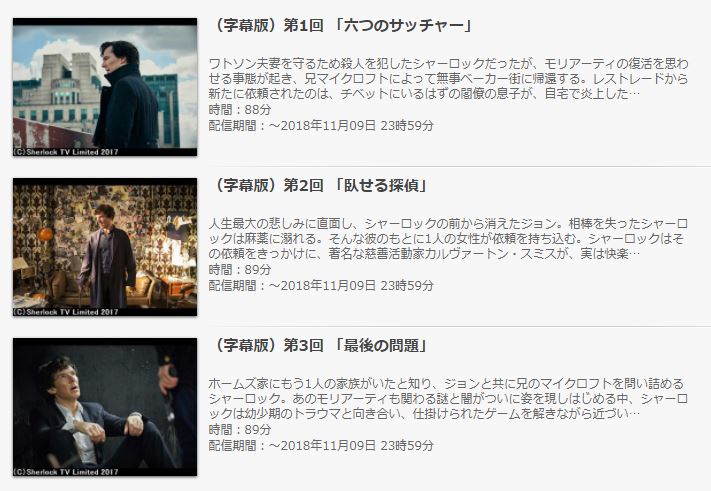The width and height of the screenshot is (711, 491).
Task: Click the 配信期間 date line of episode 1
Action: pos(321,126)
